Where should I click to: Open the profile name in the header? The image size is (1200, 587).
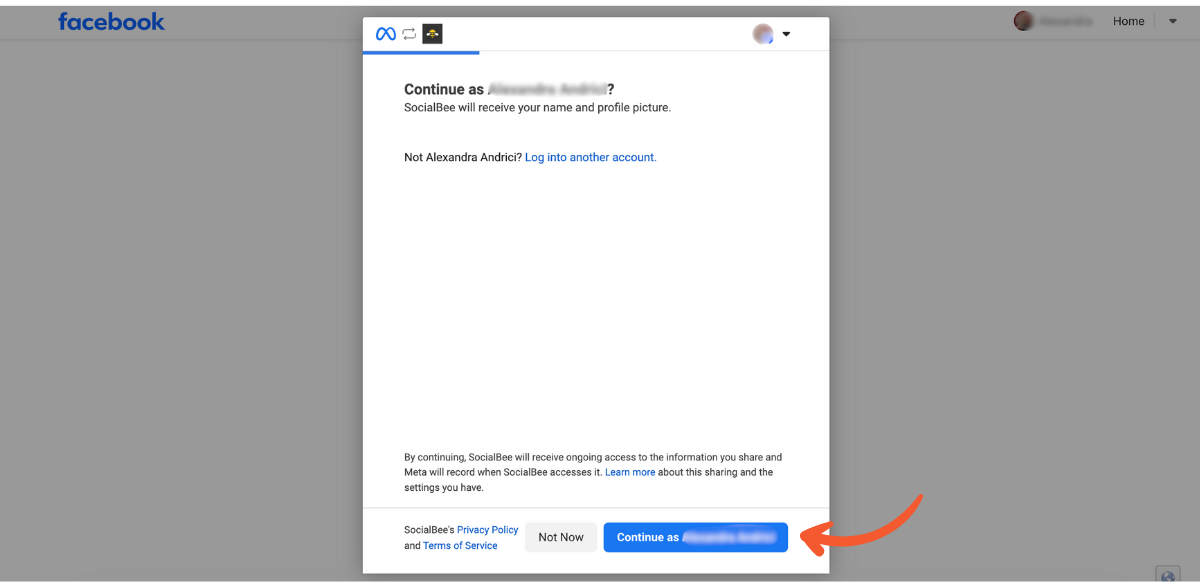[x=1065, y=21]
